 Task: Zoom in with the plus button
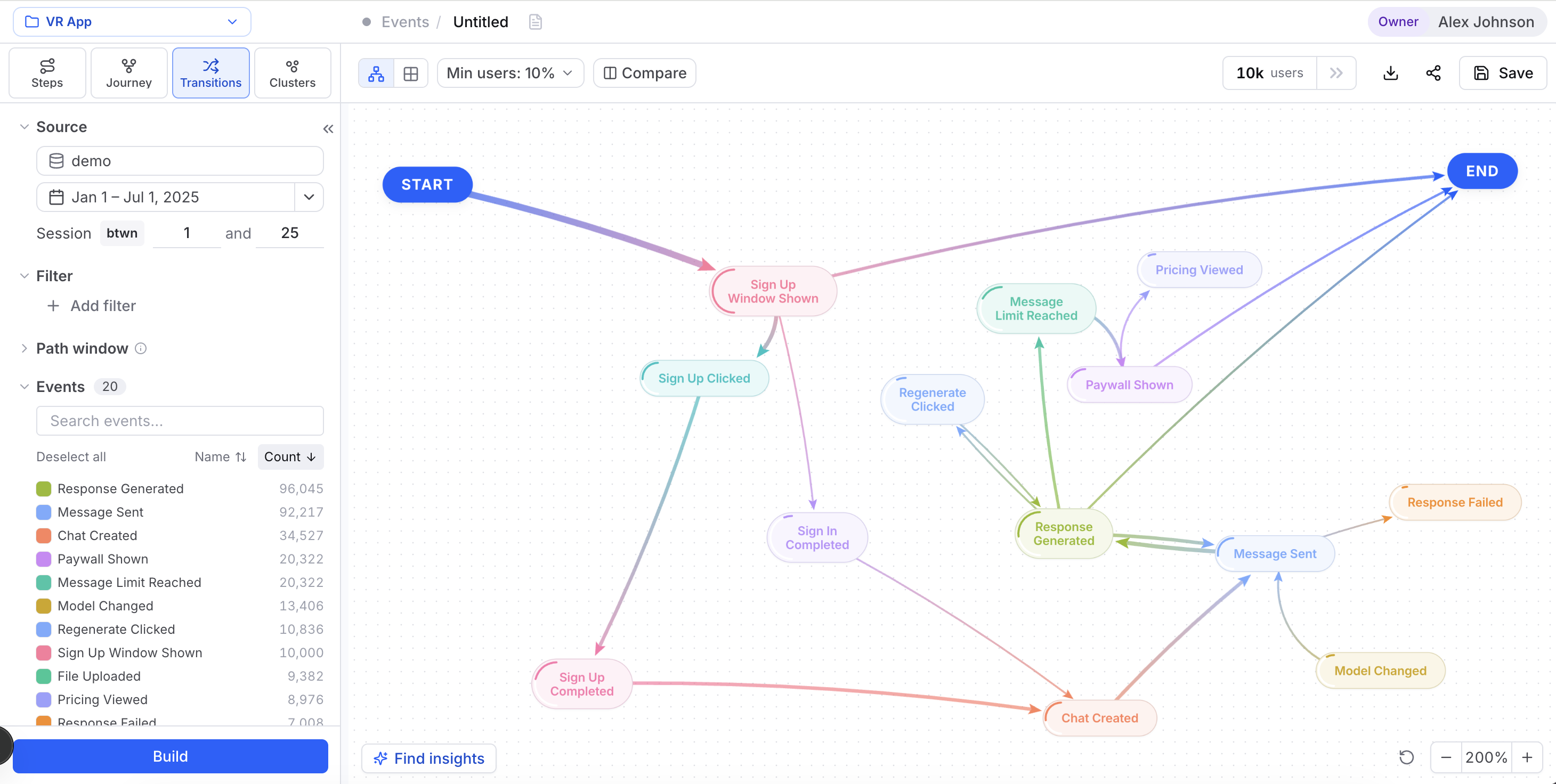point(1527,757)
